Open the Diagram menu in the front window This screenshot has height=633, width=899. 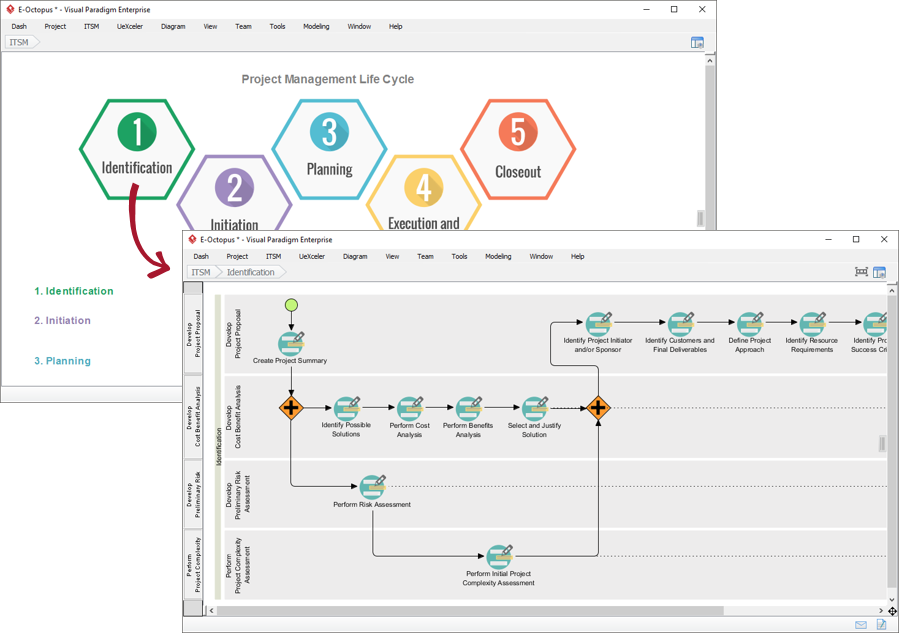[x=355, y=256]
